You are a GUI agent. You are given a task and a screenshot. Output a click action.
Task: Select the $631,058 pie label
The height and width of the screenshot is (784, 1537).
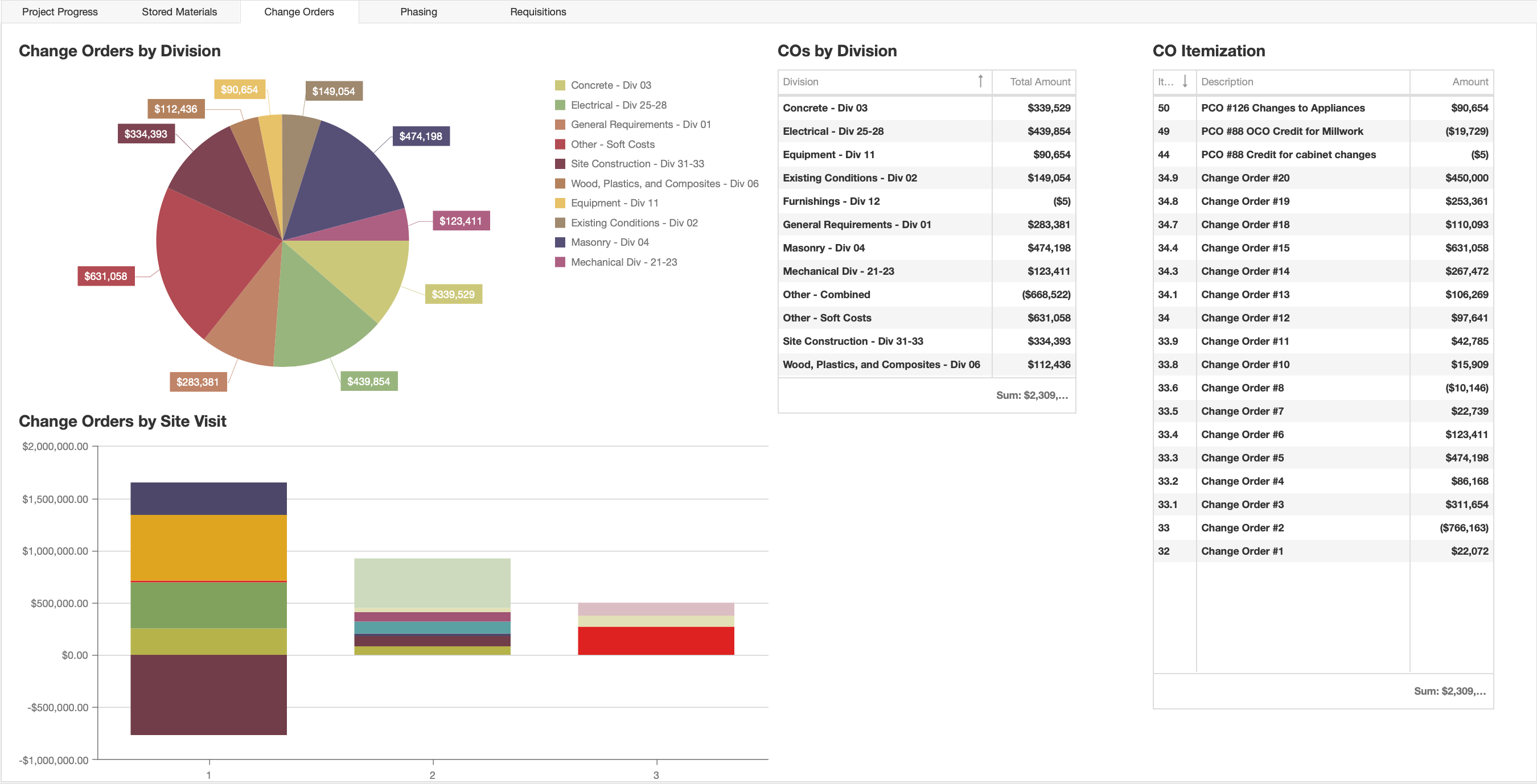point(106,276)
